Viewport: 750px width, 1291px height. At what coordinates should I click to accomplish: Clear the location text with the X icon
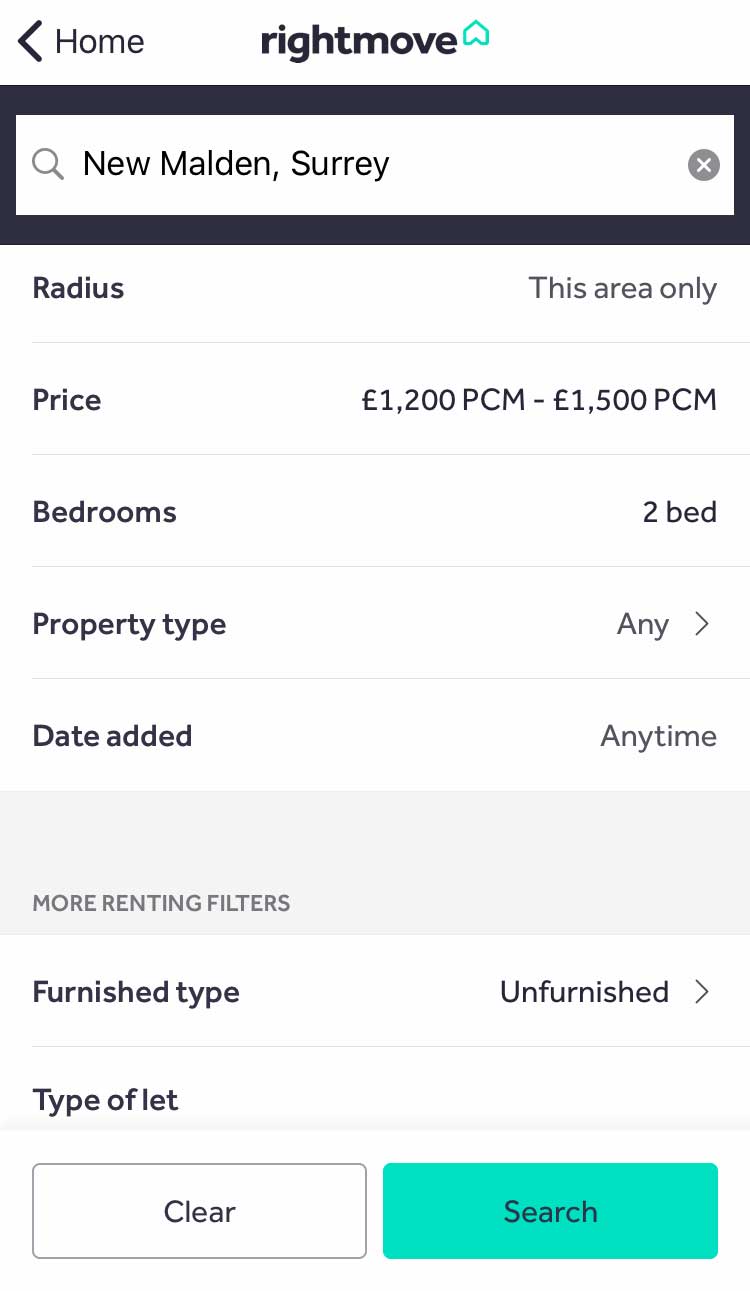(x=704, y=165)
